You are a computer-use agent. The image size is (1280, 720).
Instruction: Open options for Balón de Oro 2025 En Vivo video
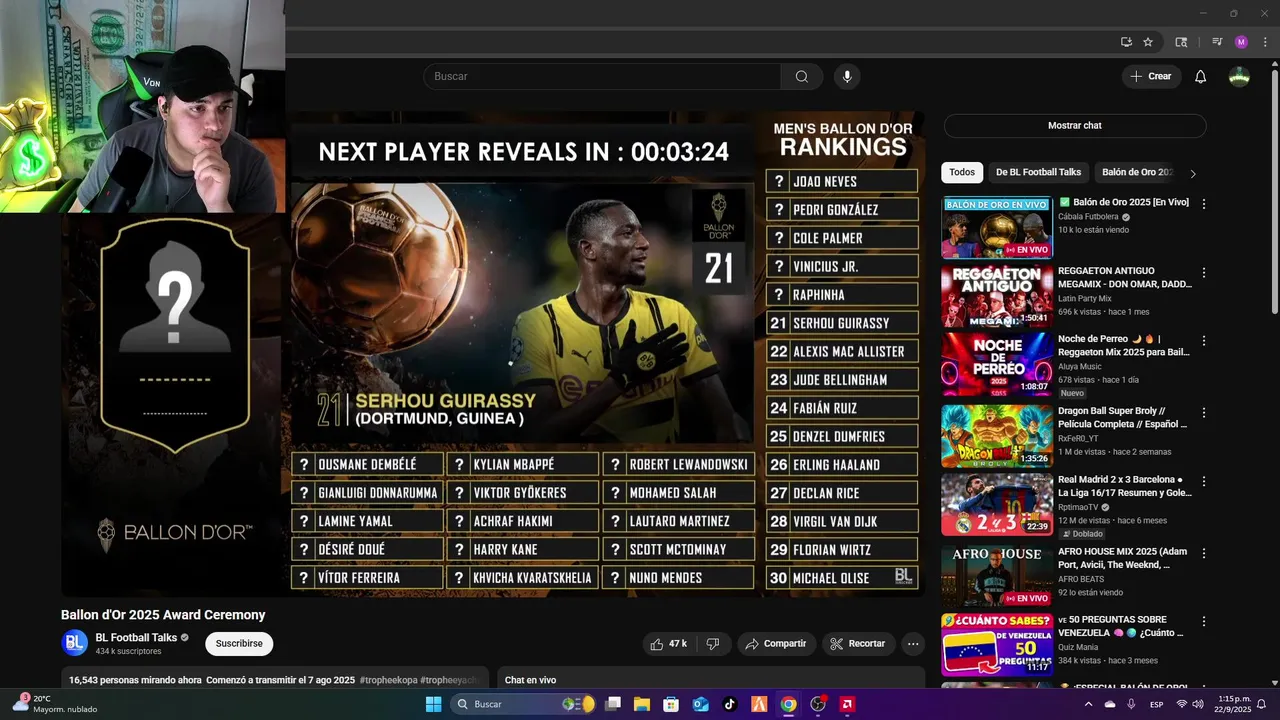click(x=1204, y=204)
